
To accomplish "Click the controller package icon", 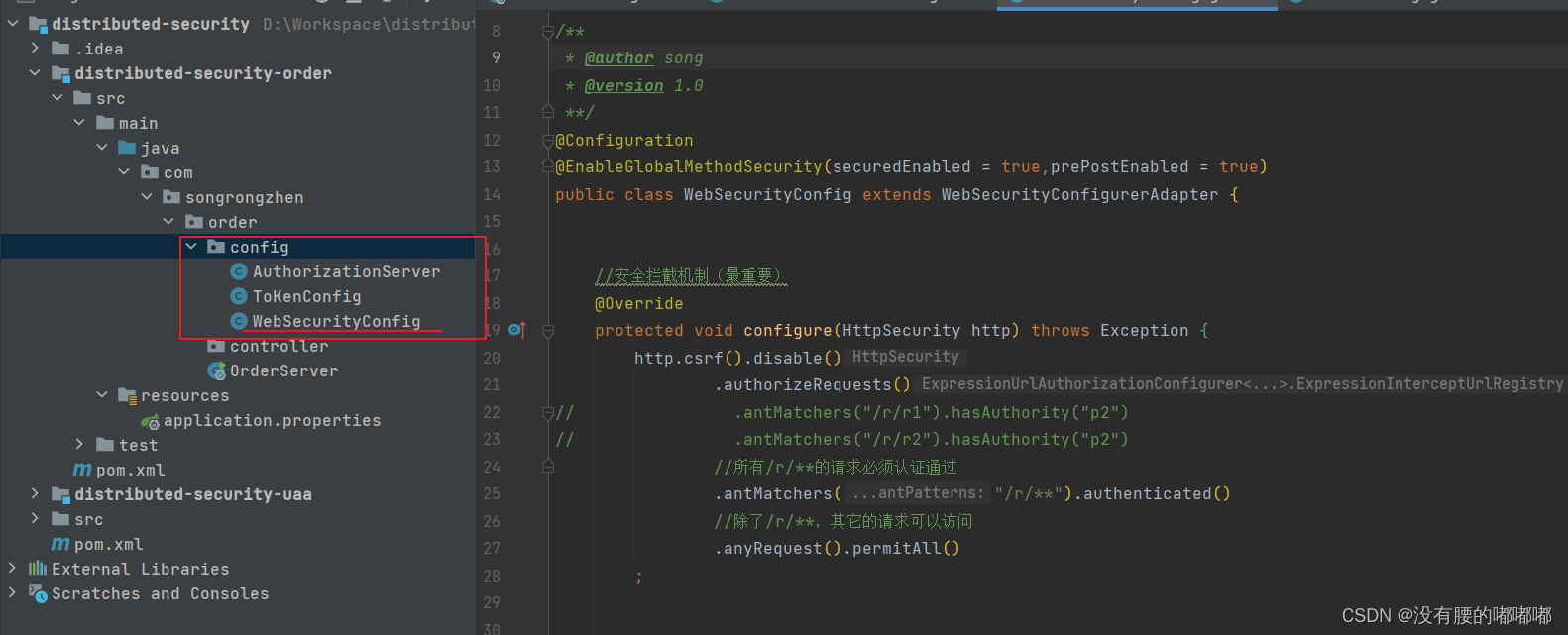I will 216,346.
